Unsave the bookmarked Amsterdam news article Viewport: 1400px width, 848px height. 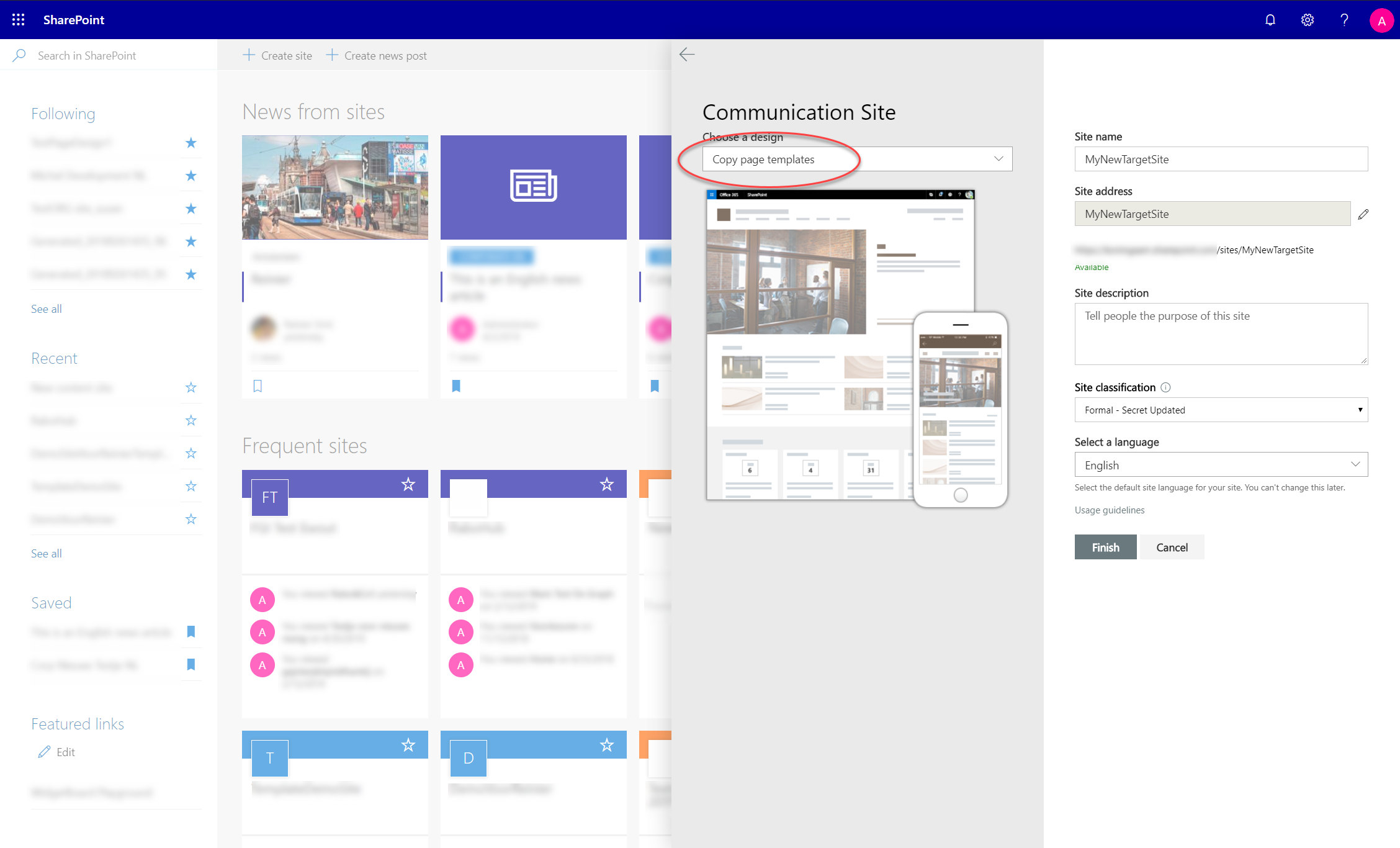pos(258,386)
